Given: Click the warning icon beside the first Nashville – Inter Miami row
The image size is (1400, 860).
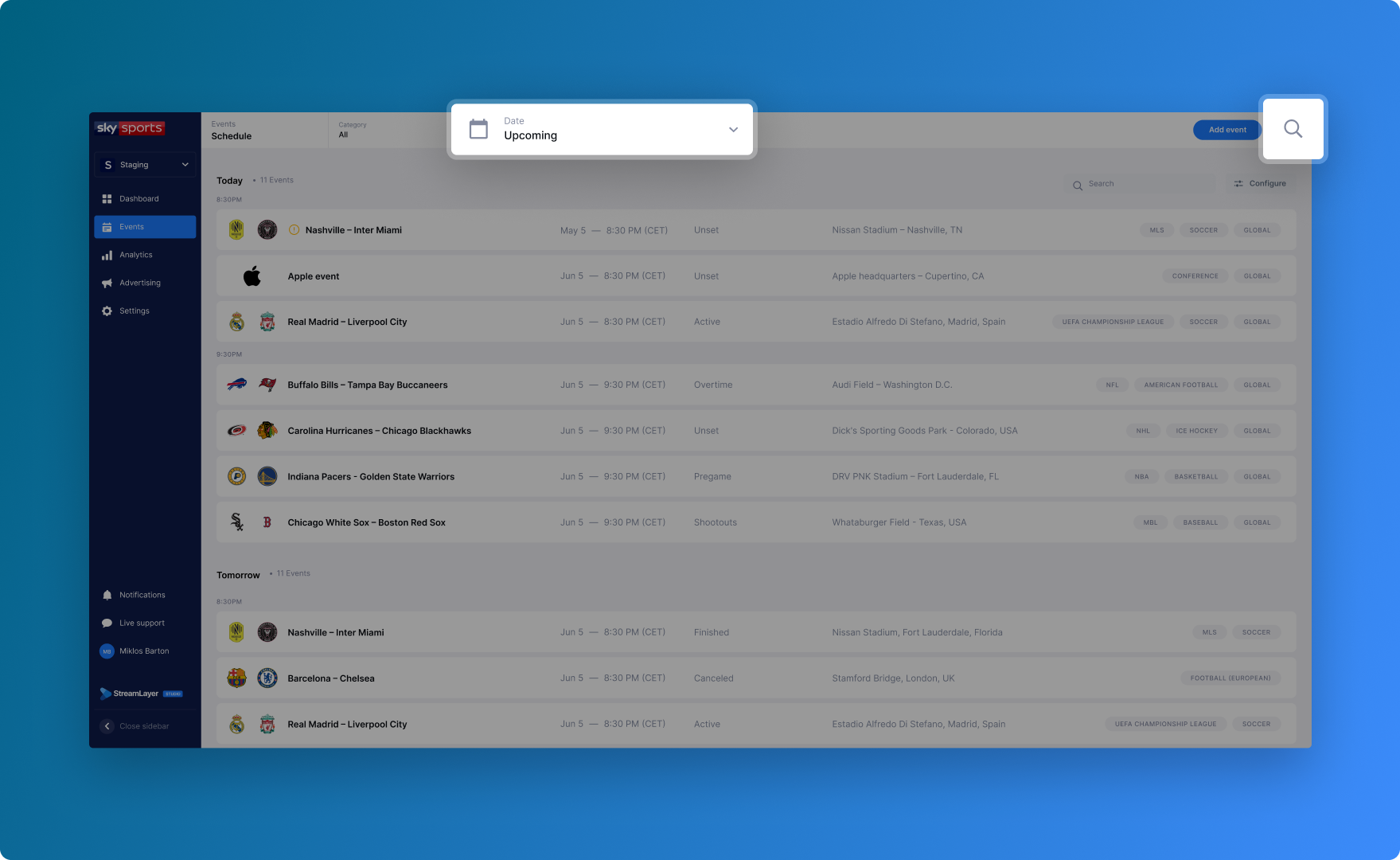Looking at the screenshot, I should tap(294, 230).
